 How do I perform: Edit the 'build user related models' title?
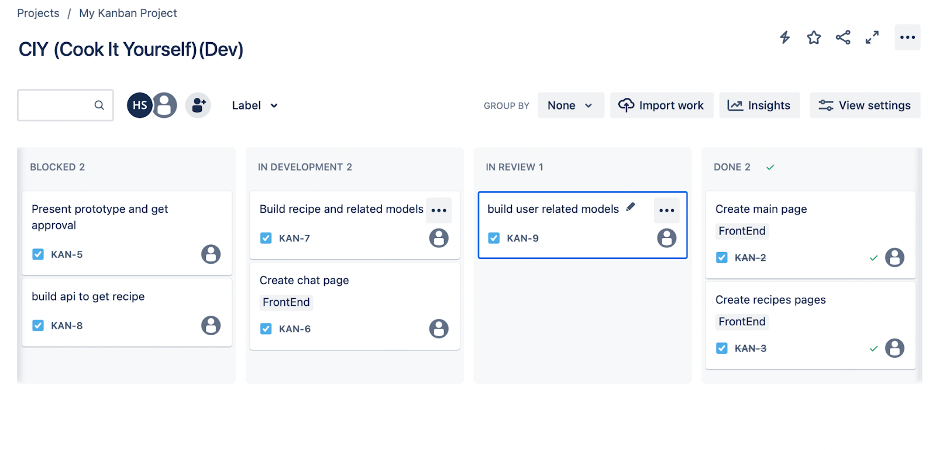tap(630, 208)
